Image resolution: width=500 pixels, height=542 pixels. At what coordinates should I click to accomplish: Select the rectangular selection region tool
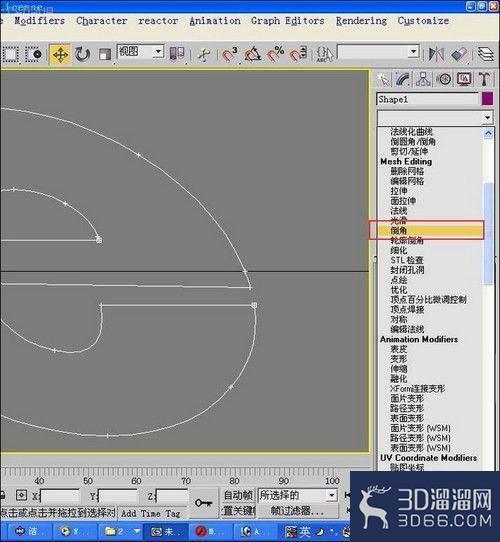10,54
